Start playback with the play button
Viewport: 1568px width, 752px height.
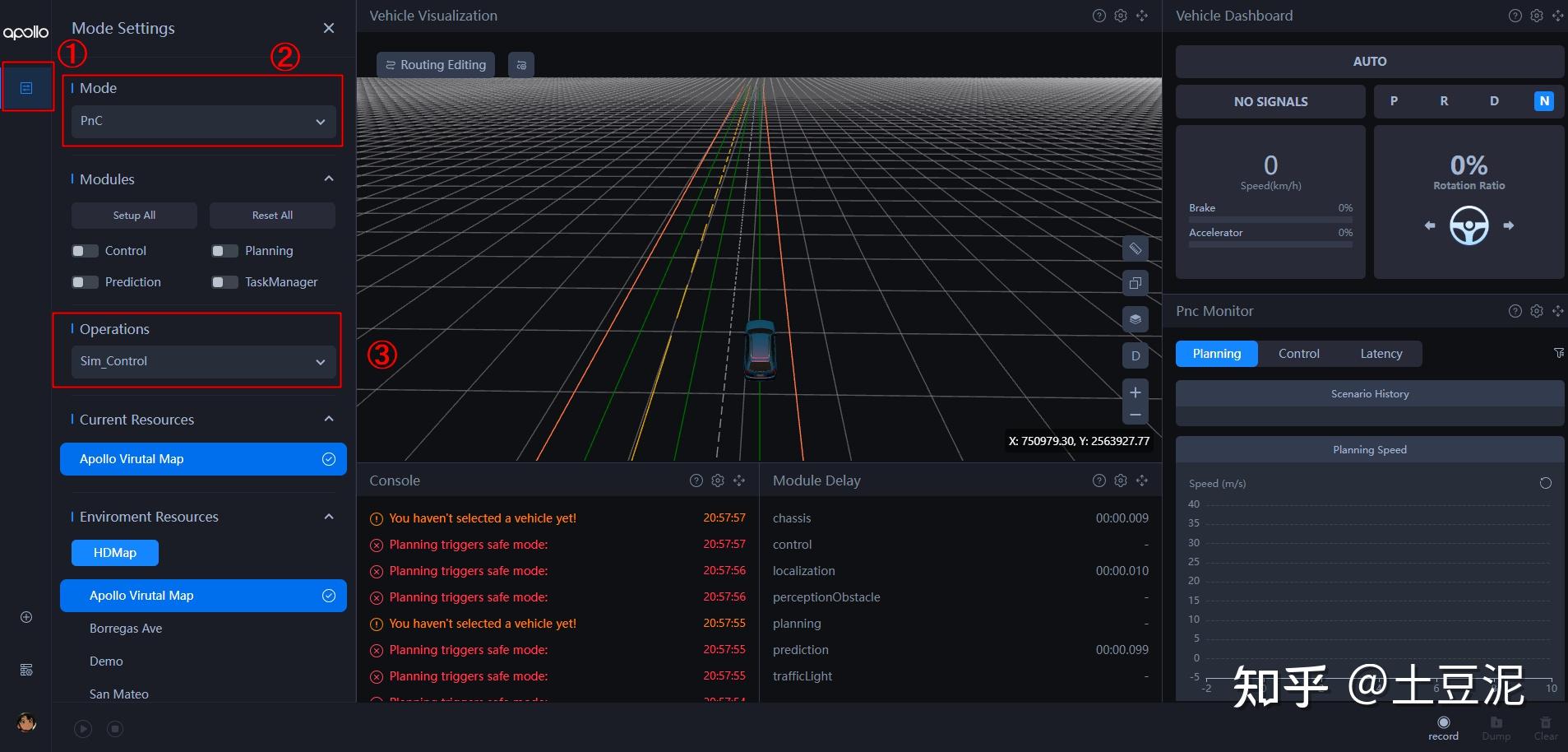pos(83,729)
